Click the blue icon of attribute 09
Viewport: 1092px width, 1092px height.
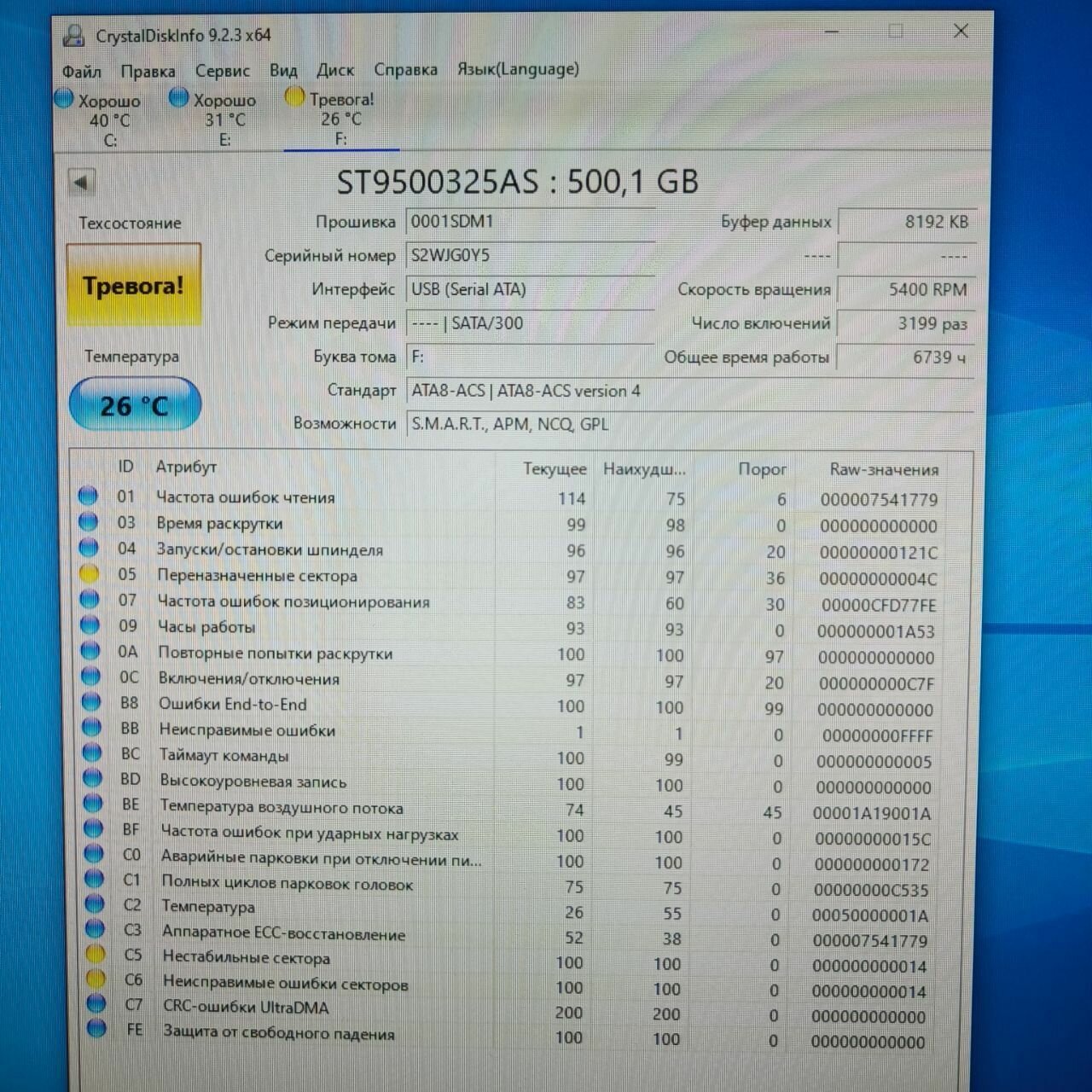pos(90,625)
